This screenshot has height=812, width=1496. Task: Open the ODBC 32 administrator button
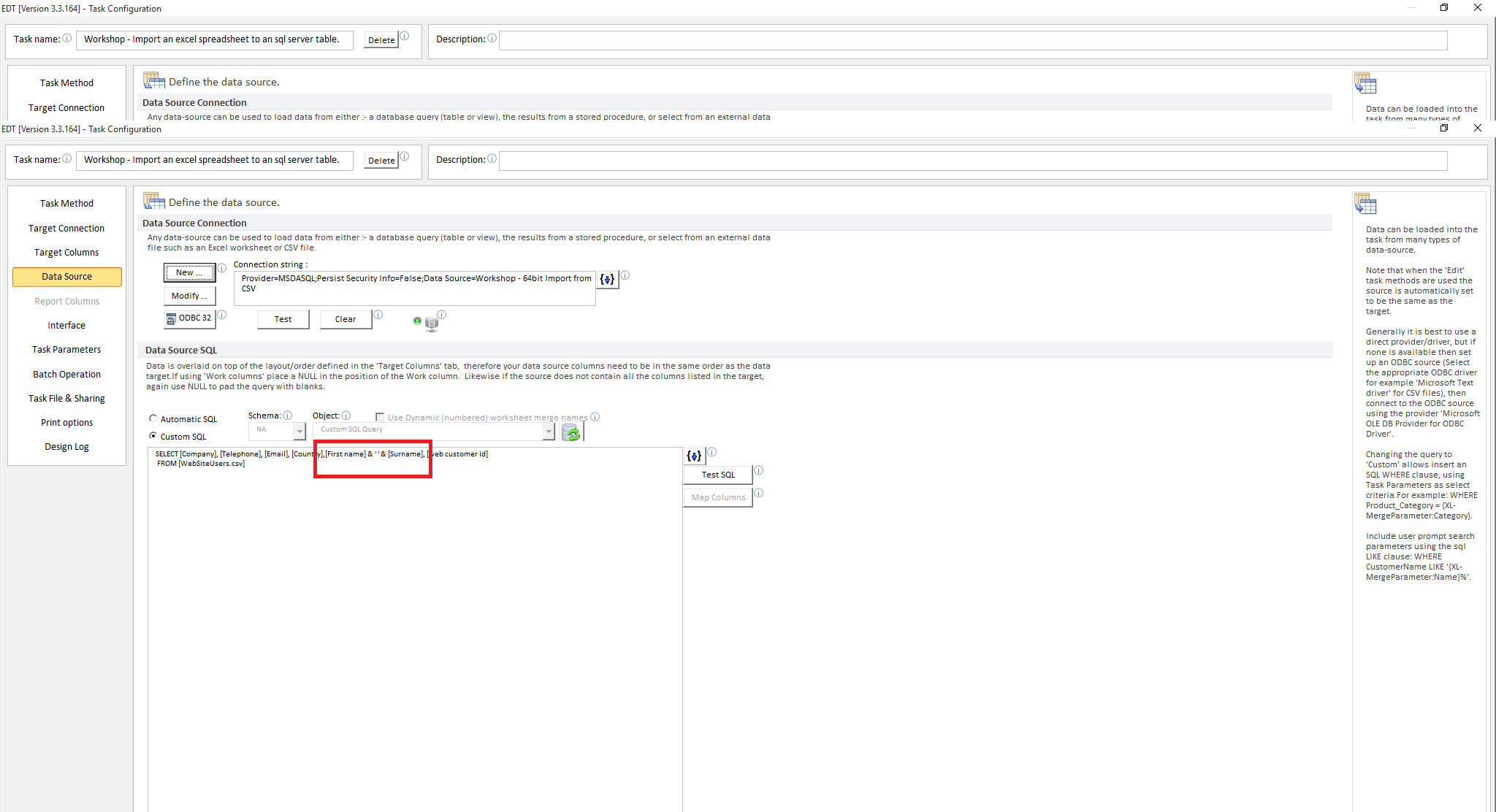(x=189, y=318)
